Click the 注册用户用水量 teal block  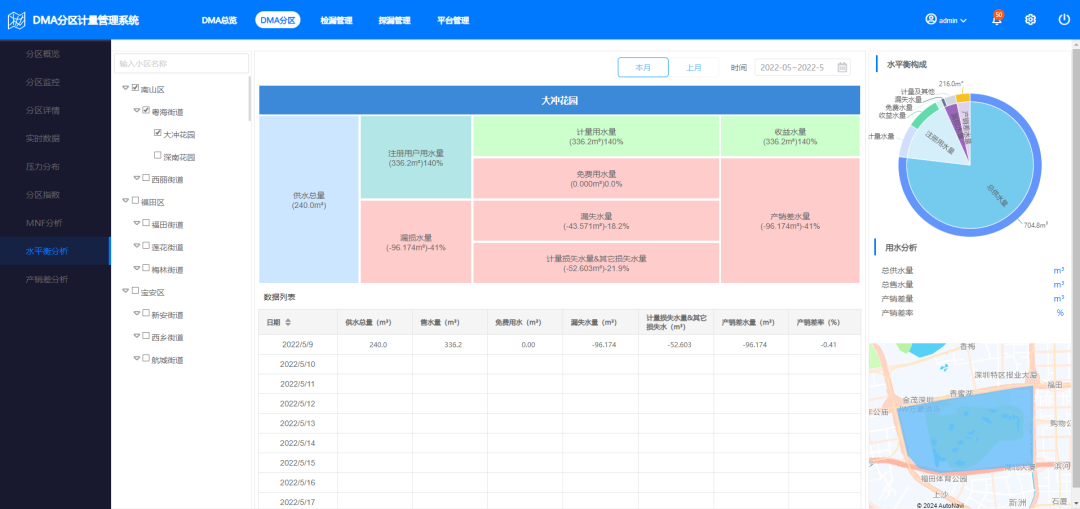[416, 158]
